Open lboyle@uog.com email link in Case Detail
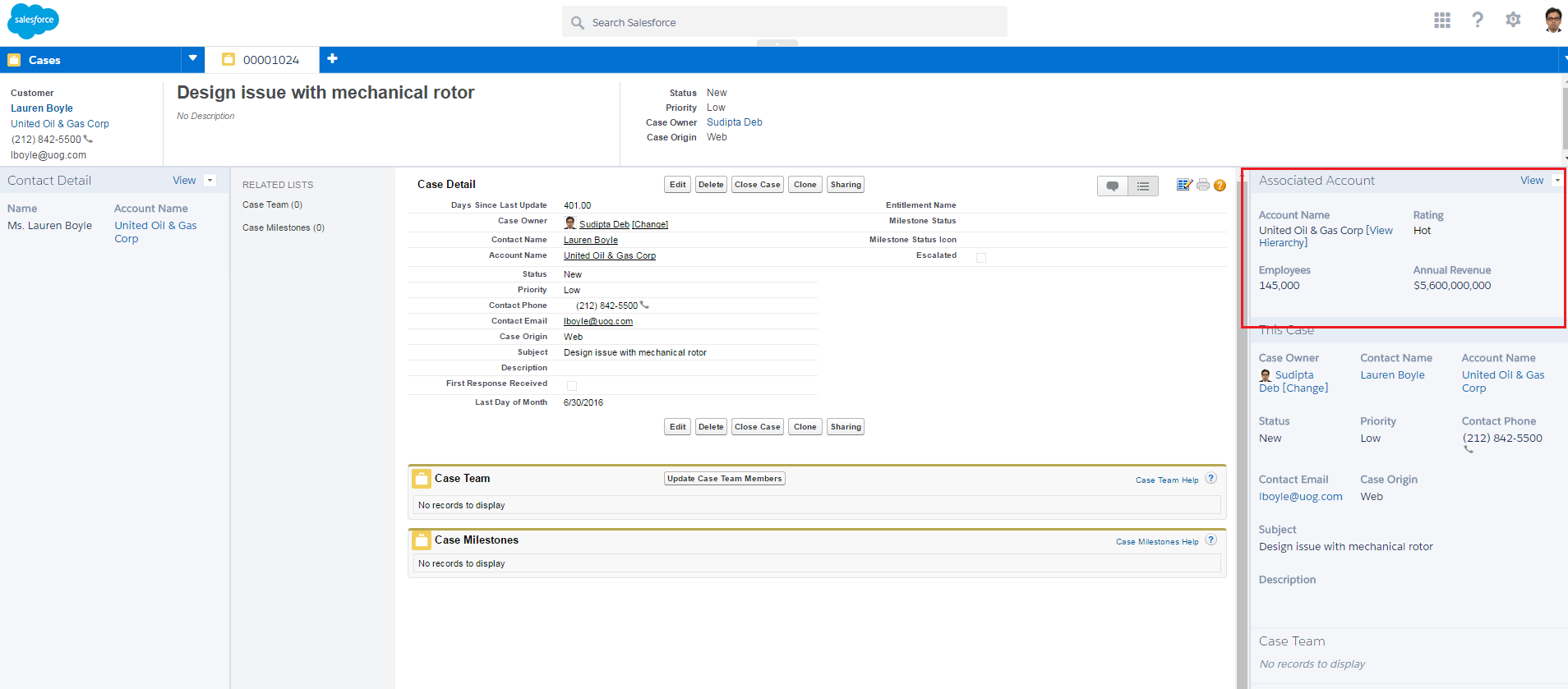The image size is (1568, 689). point(598,321)
